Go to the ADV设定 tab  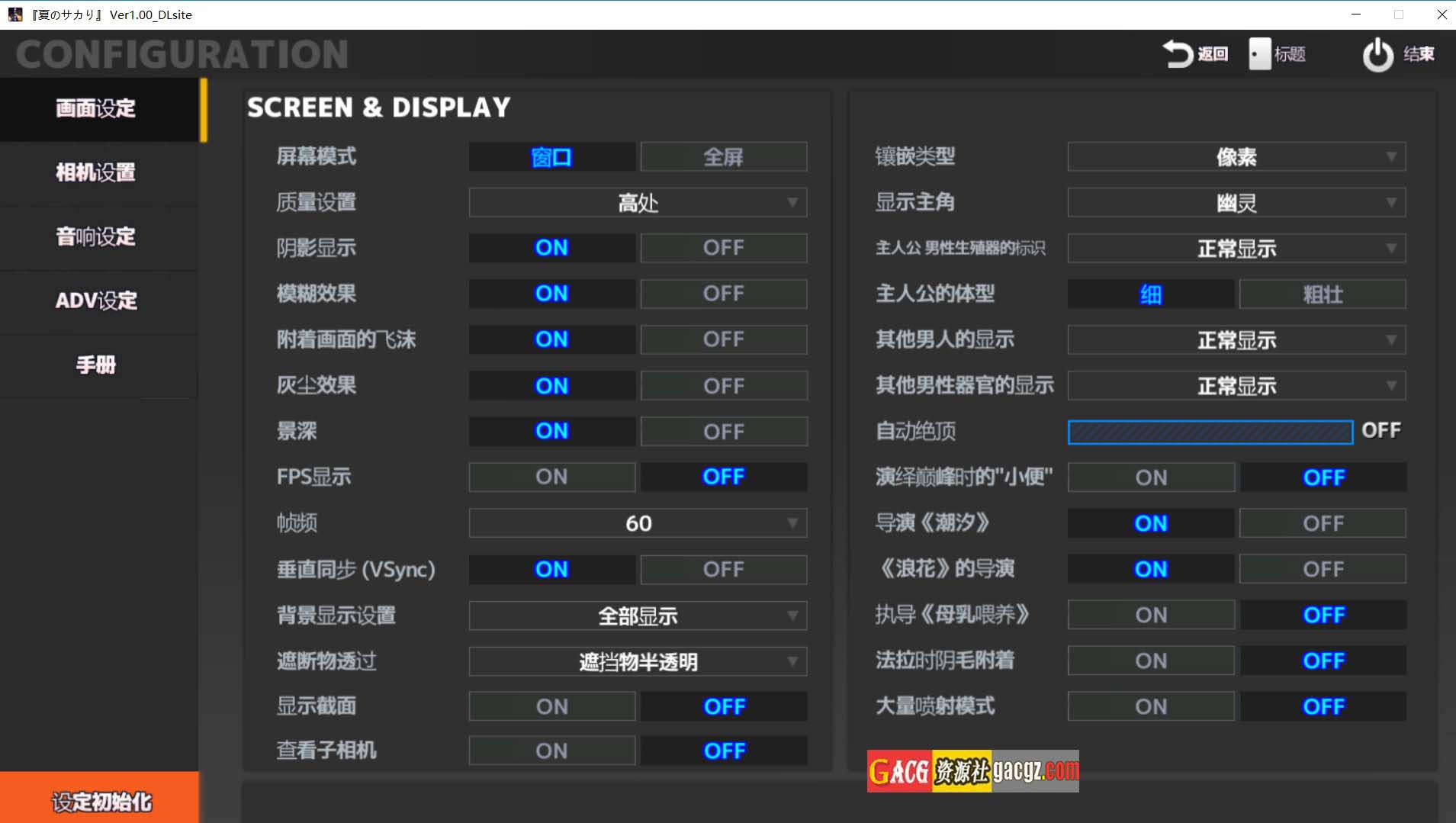(96, 301)
